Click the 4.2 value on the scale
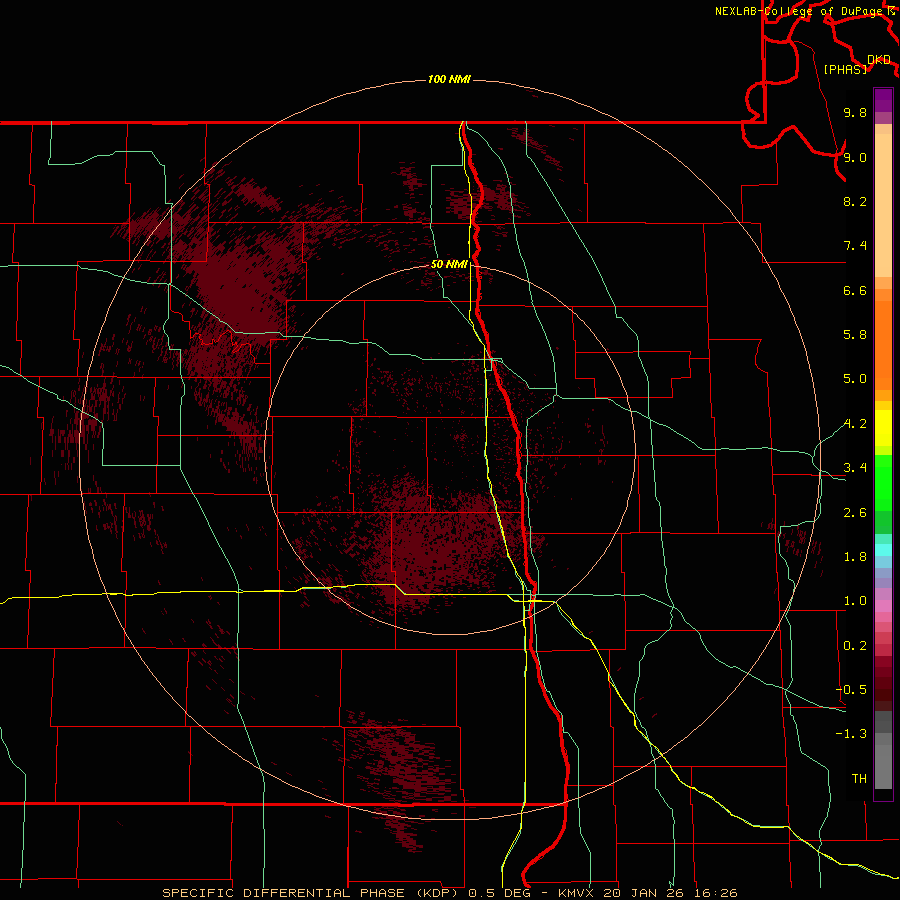The image size is (900, 900). pyautogui.click(x=855, y=424)
